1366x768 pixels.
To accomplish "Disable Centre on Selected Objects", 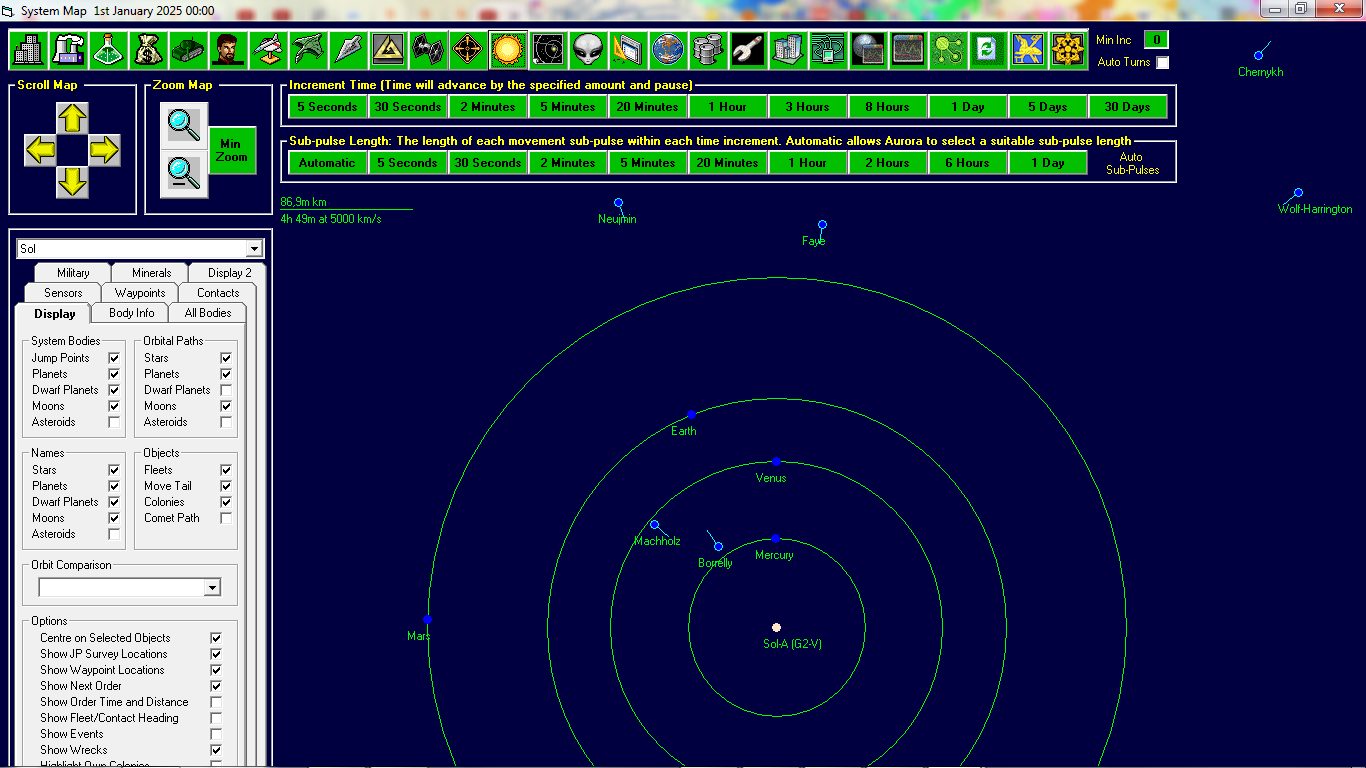I will tap(216, 638).
